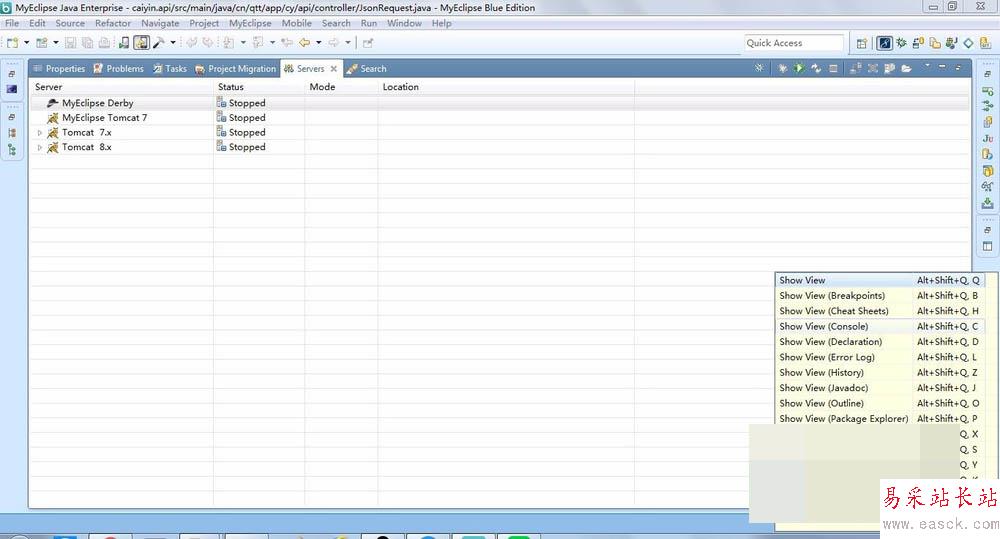Switch to the Java perspective icon
This screenshot has height=539, width=1000.
click(952, 43)
